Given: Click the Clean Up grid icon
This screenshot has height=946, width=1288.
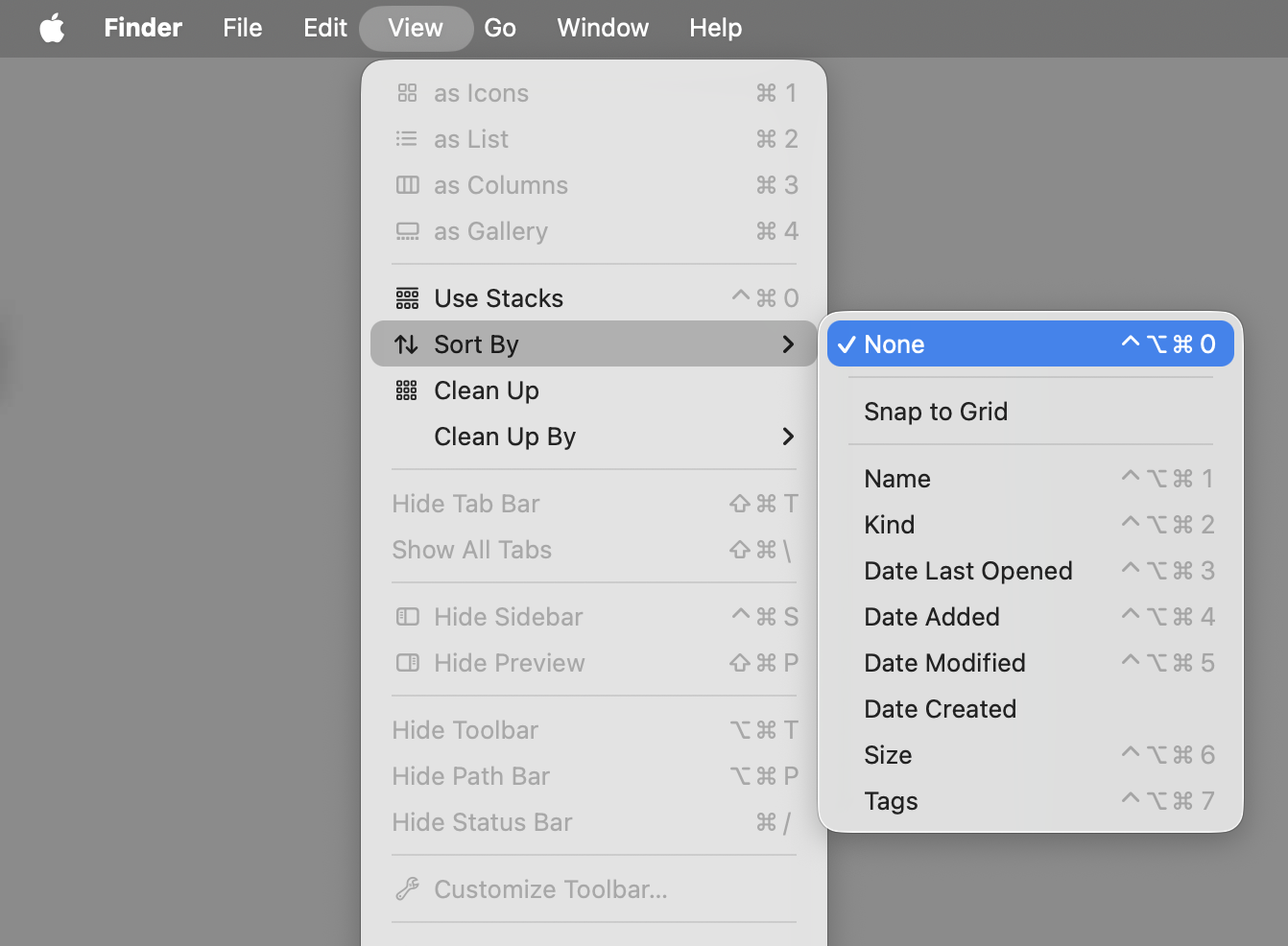Looking at the screenshot, I should tap(407, 390).
